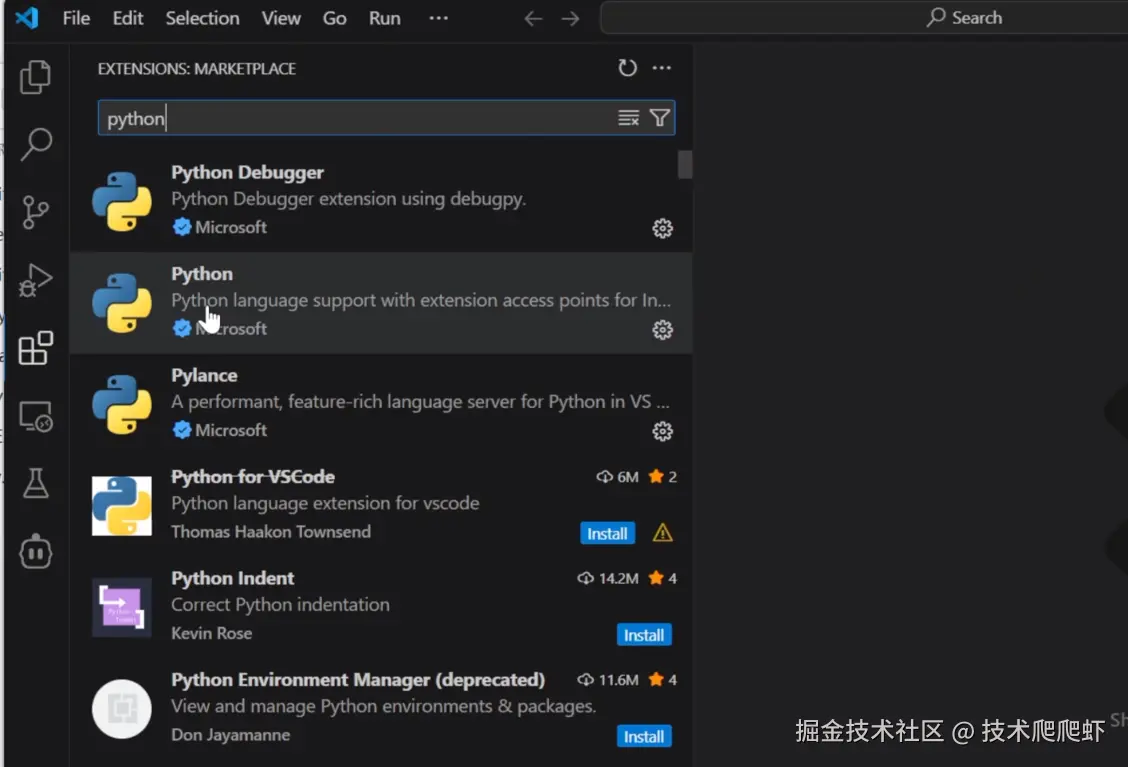The height and width of the screenshot is (767, 1128).
Task: Open the Run and Debug view
Action: [x=35, y=280]
